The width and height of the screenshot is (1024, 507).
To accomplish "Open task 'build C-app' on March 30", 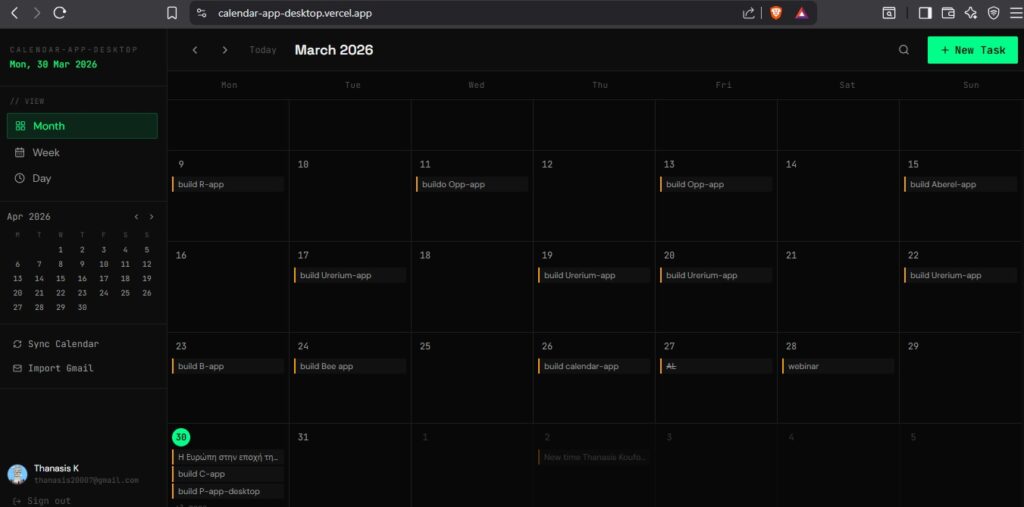I will point(228,474).
